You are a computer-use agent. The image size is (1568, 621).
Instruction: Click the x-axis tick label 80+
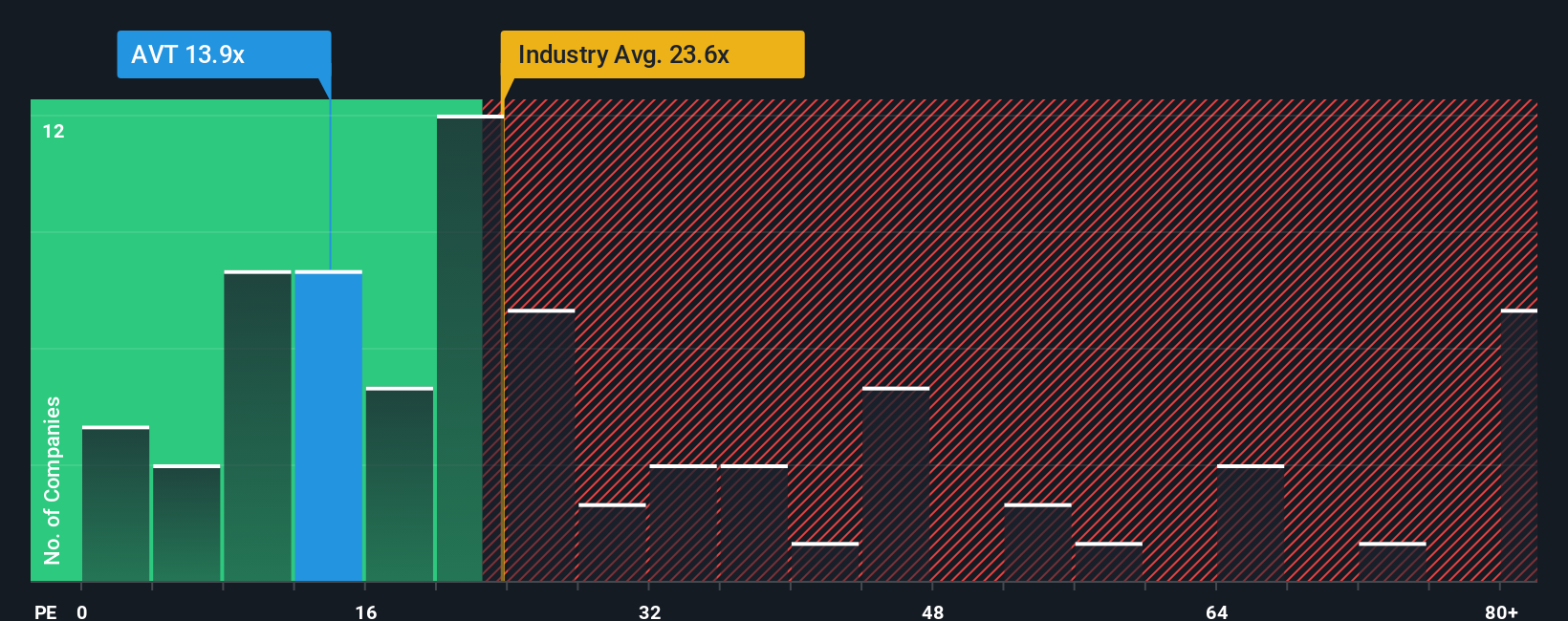pyautogui.click(x=1502, y=611)
